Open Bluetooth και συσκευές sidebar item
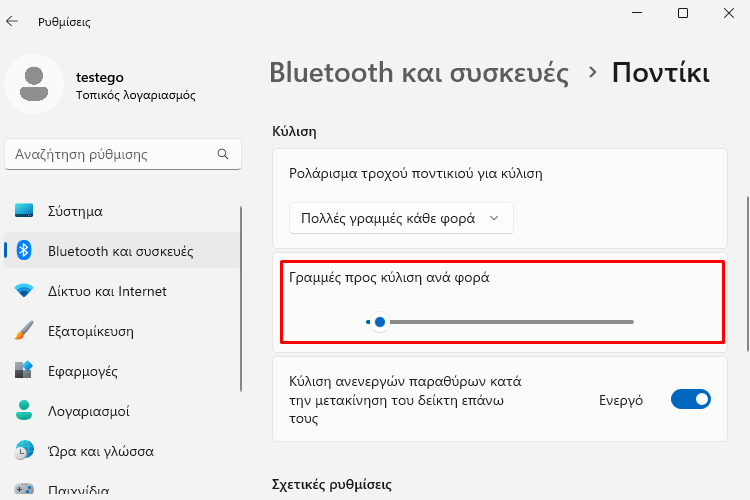750x500 pixels. coord(122,251)
